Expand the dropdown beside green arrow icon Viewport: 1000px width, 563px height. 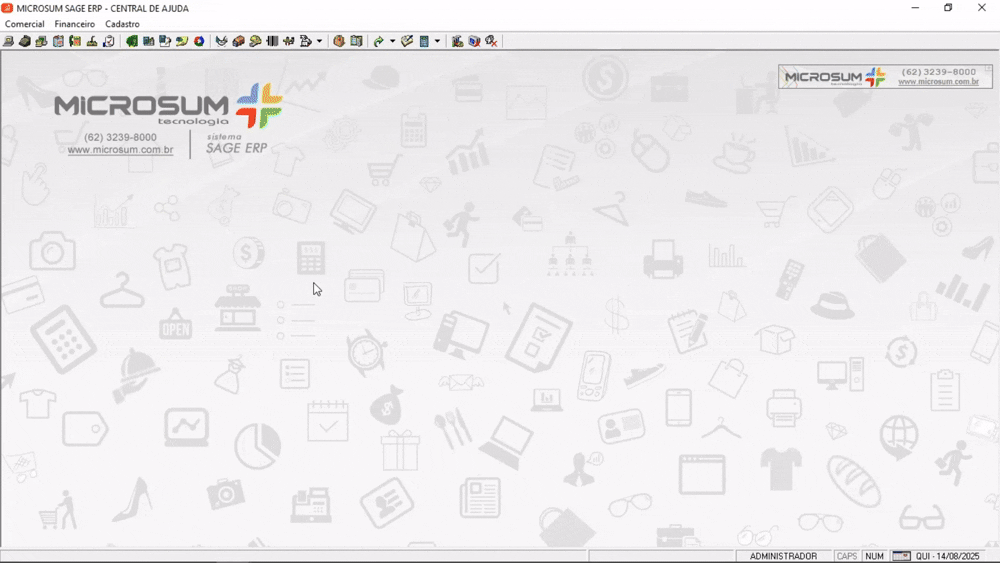[392, 41]
